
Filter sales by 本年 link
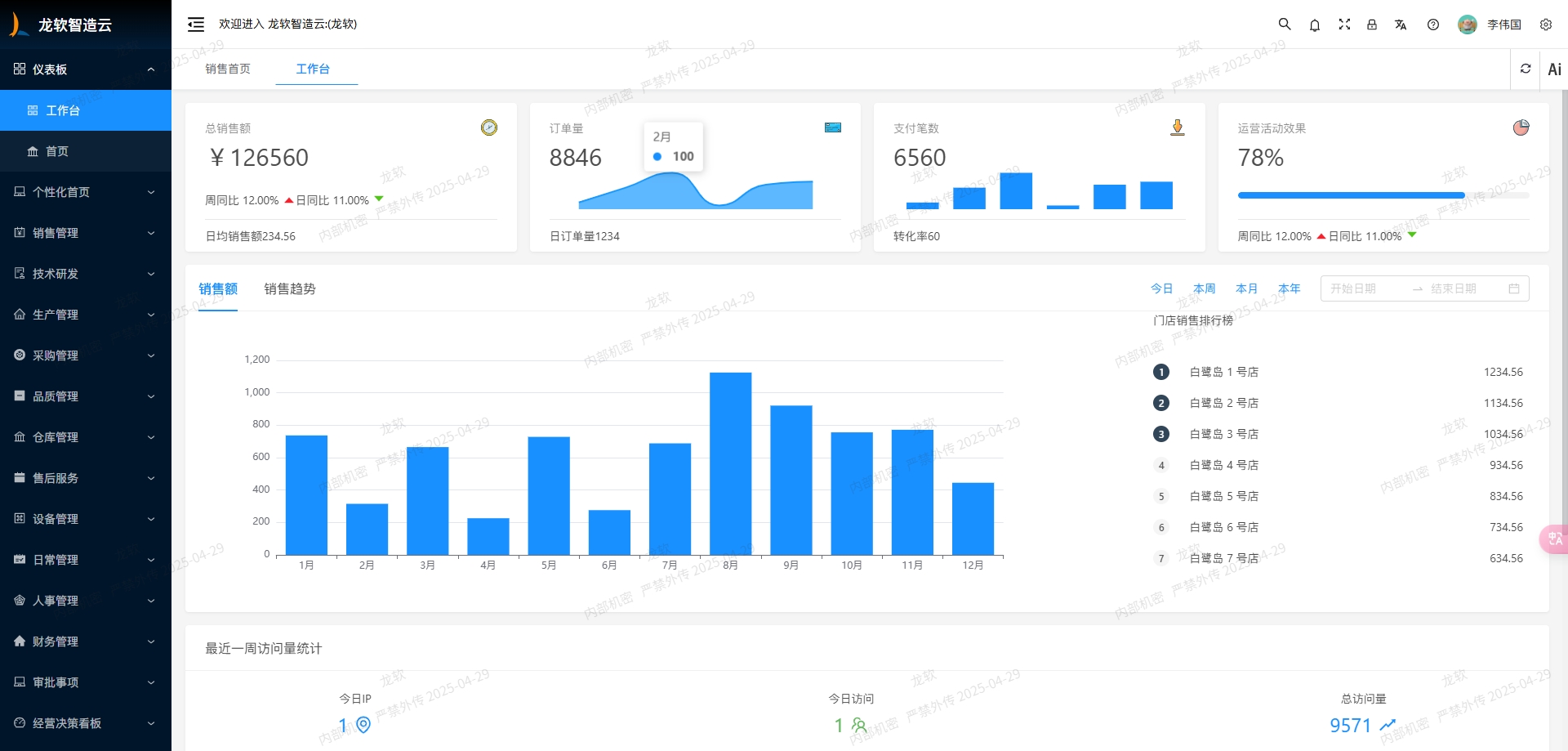tap(1289, 288)
